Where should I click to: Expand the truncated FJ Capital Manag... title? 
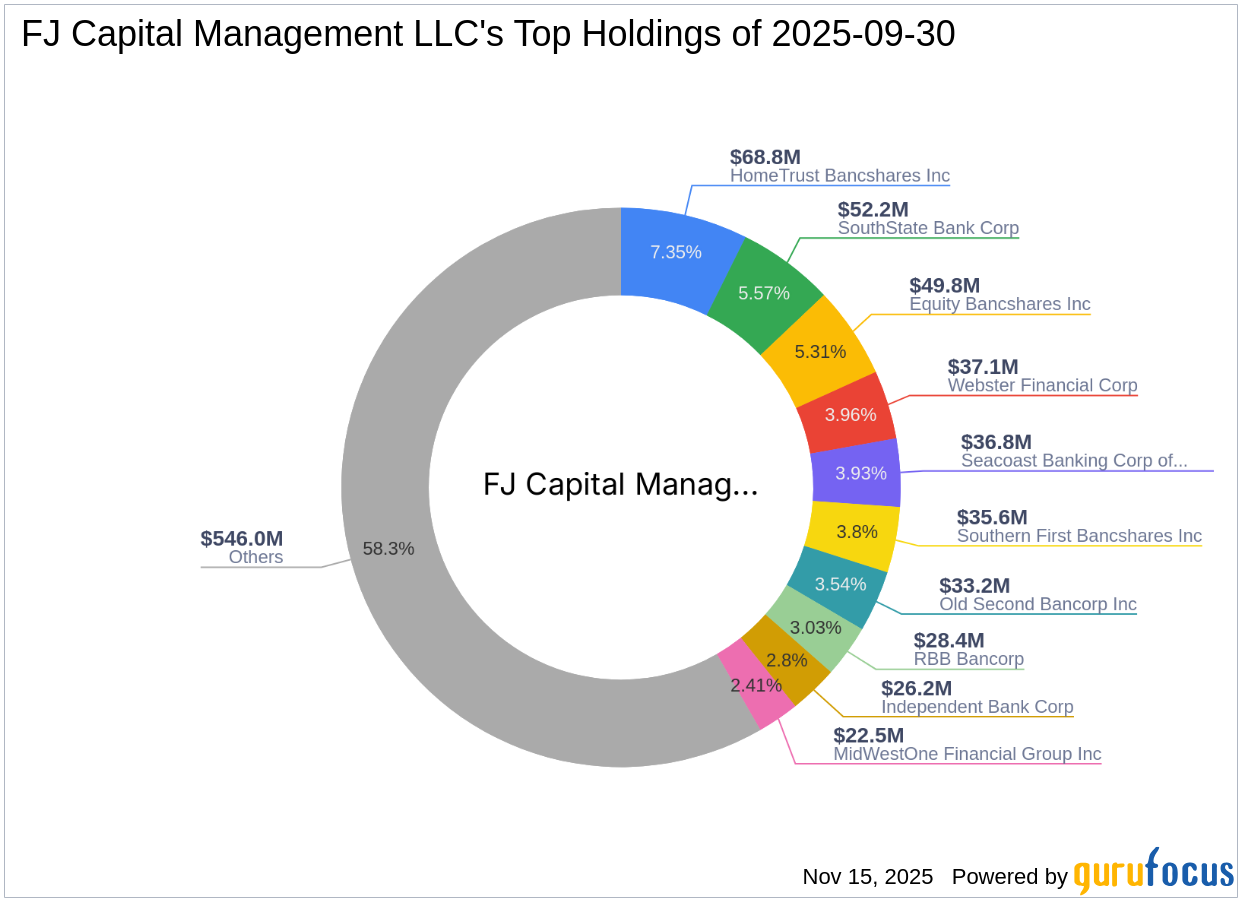click(620, 484)
